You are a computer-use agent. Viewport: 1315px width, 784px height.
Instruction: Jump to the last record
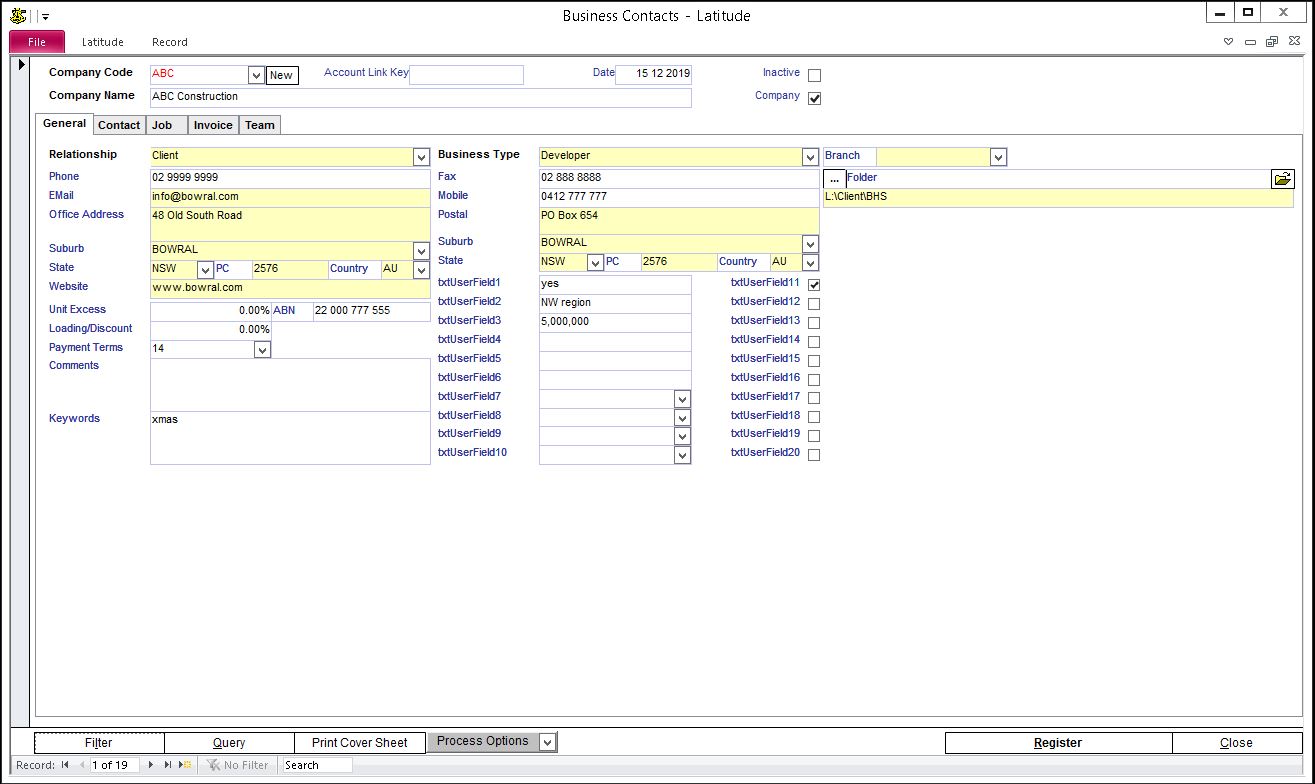(168, 765)
